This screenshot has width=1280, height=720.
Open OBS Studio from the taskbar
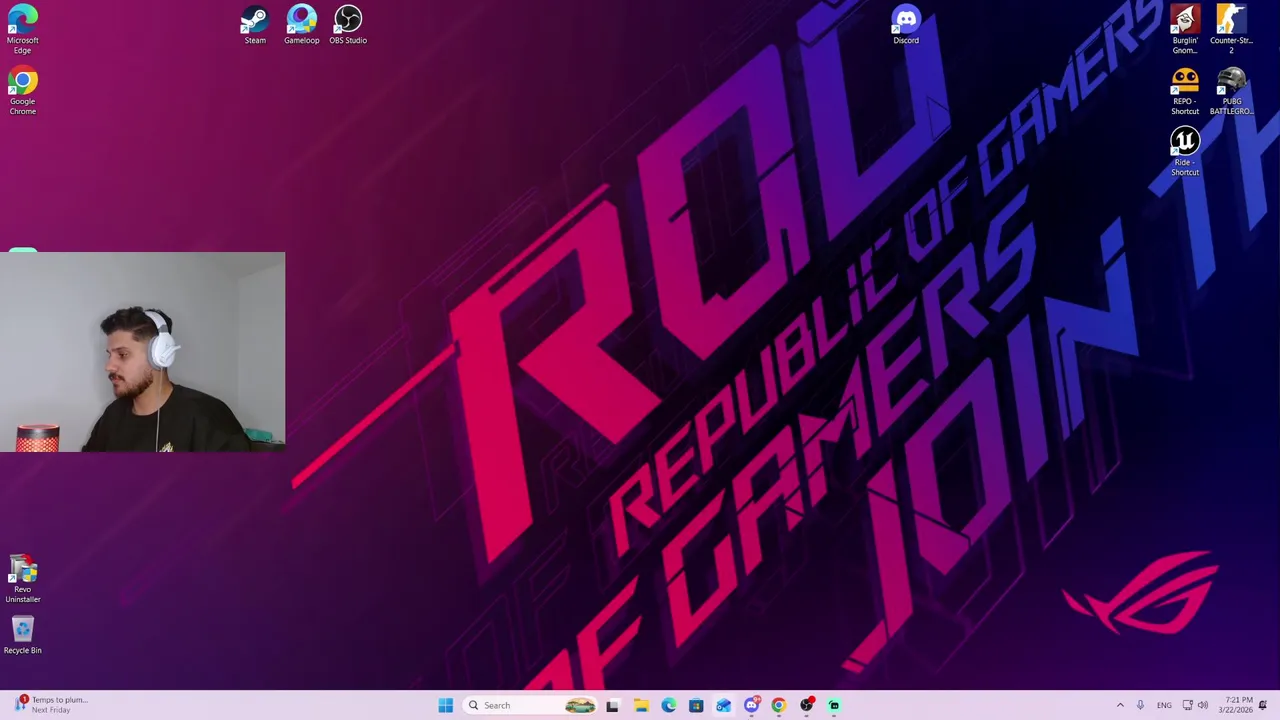tap(806, 705)
